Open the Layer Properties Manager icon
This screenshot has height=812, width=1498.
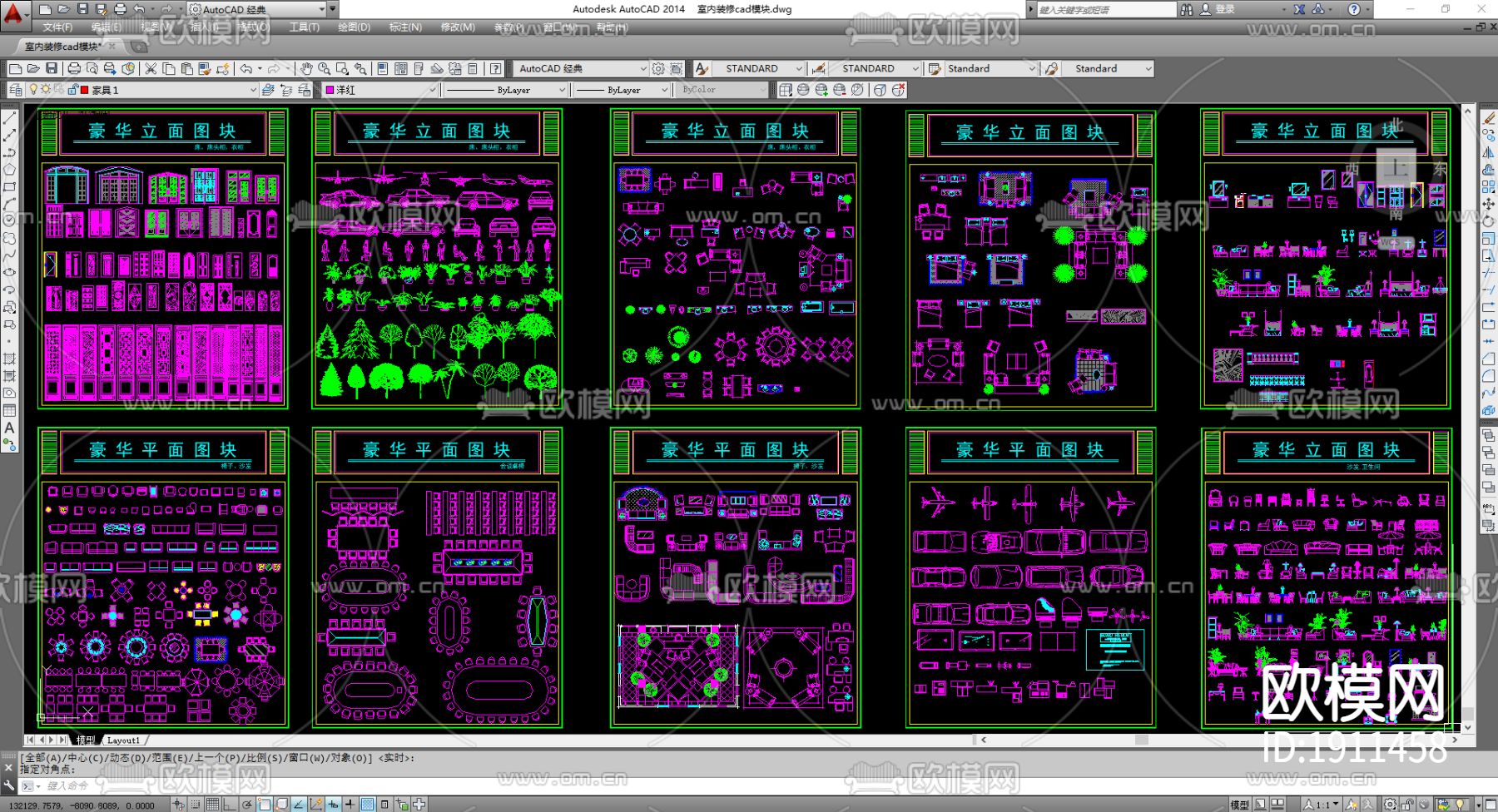click(16, 90)
